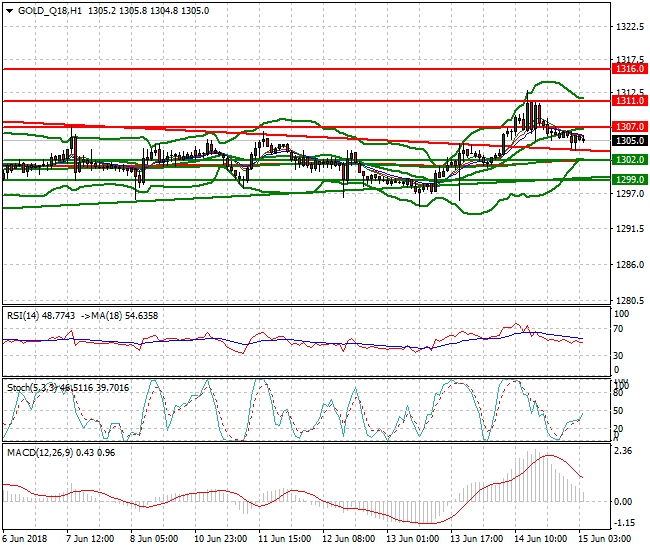Select the 1322.5 price scale value
650x550 pixels.
630,27
